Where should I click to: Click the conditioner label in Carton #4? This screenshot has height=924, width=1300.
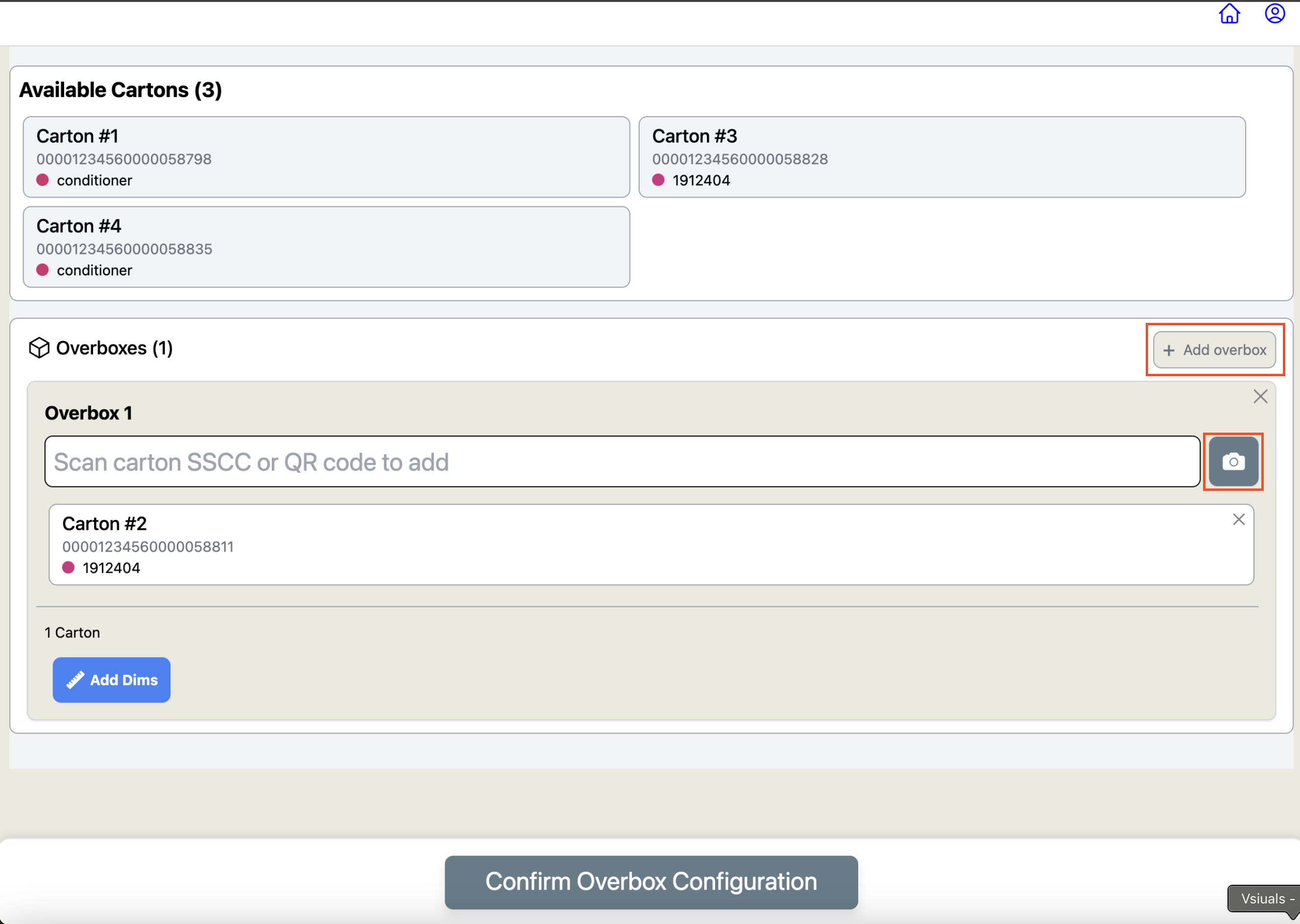pos(95,270)
